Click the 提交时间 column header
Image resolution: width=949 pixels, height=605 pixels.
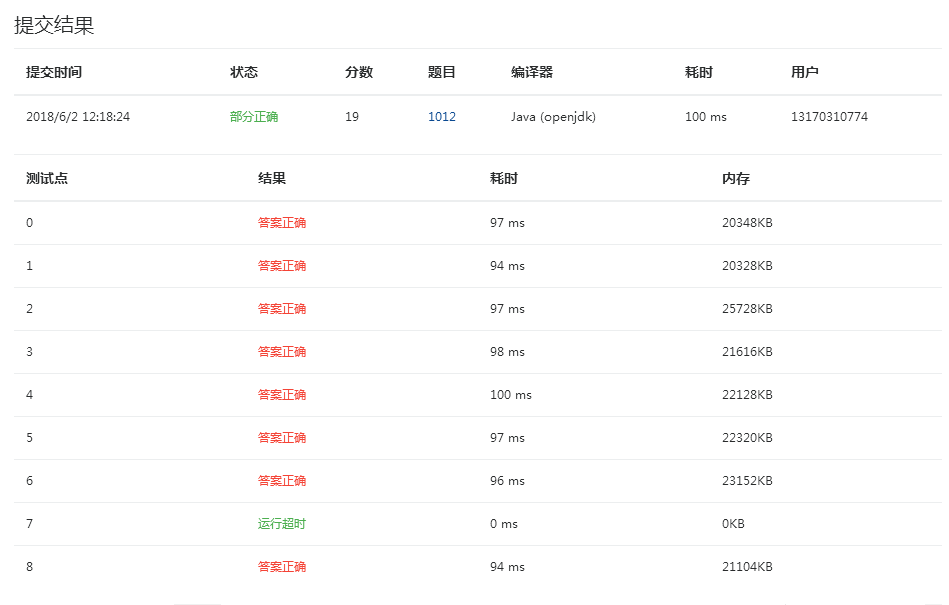pos(54,72)
